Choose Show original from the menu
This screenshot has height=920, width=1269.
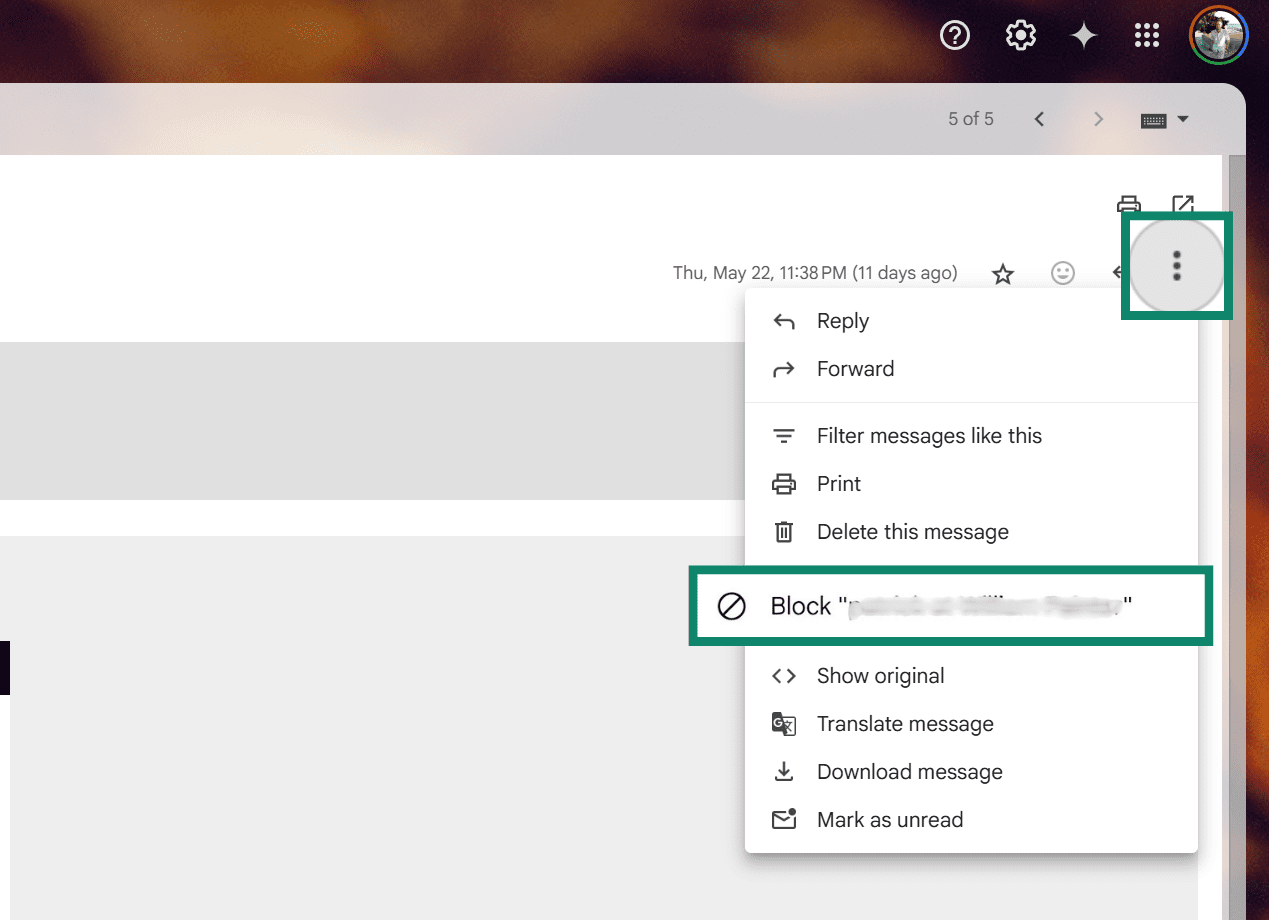pyautogui.click(x=880, y=675)
